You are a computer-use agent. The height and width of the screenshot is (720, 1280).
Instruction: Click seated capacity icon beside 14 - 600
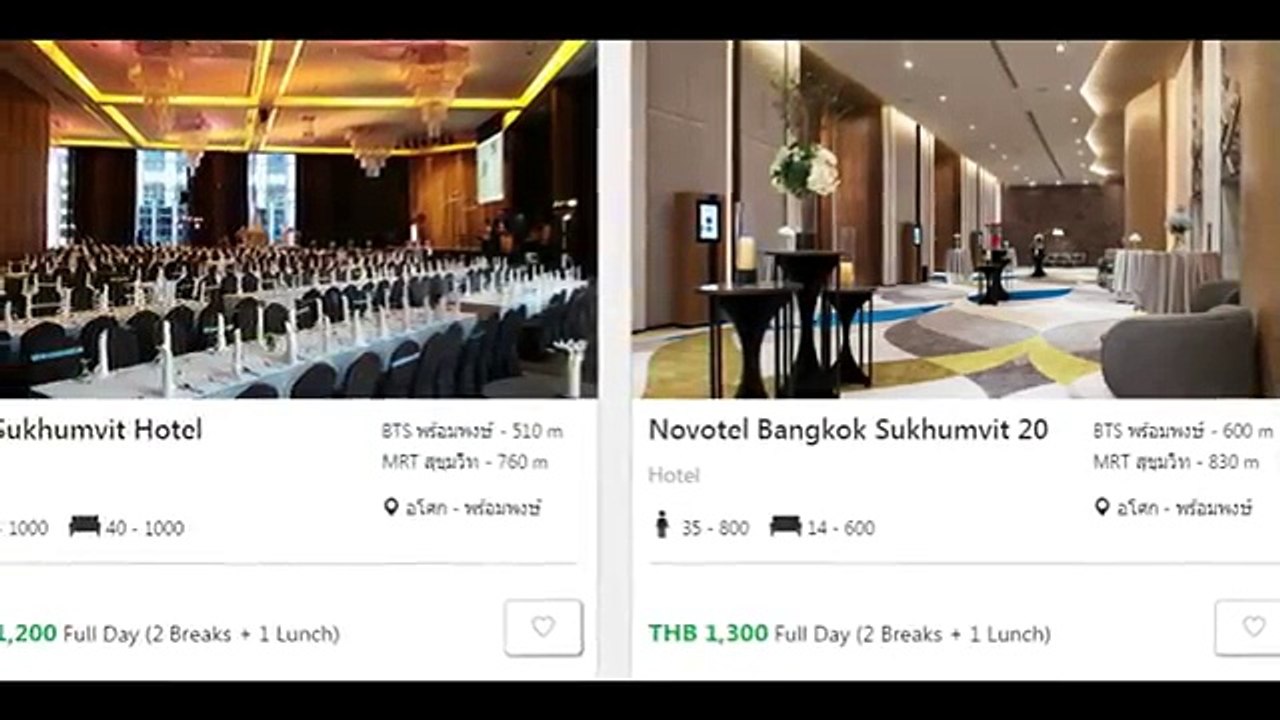coord(786,525)
